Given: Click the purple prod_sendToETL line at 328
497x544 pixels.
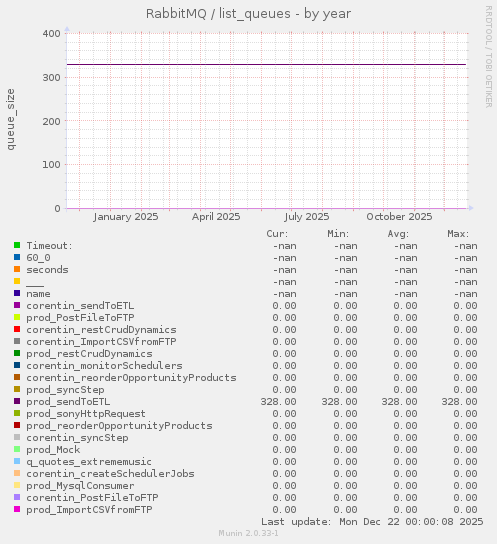Looking at the screenshot, I should click(x=266, y=65).
